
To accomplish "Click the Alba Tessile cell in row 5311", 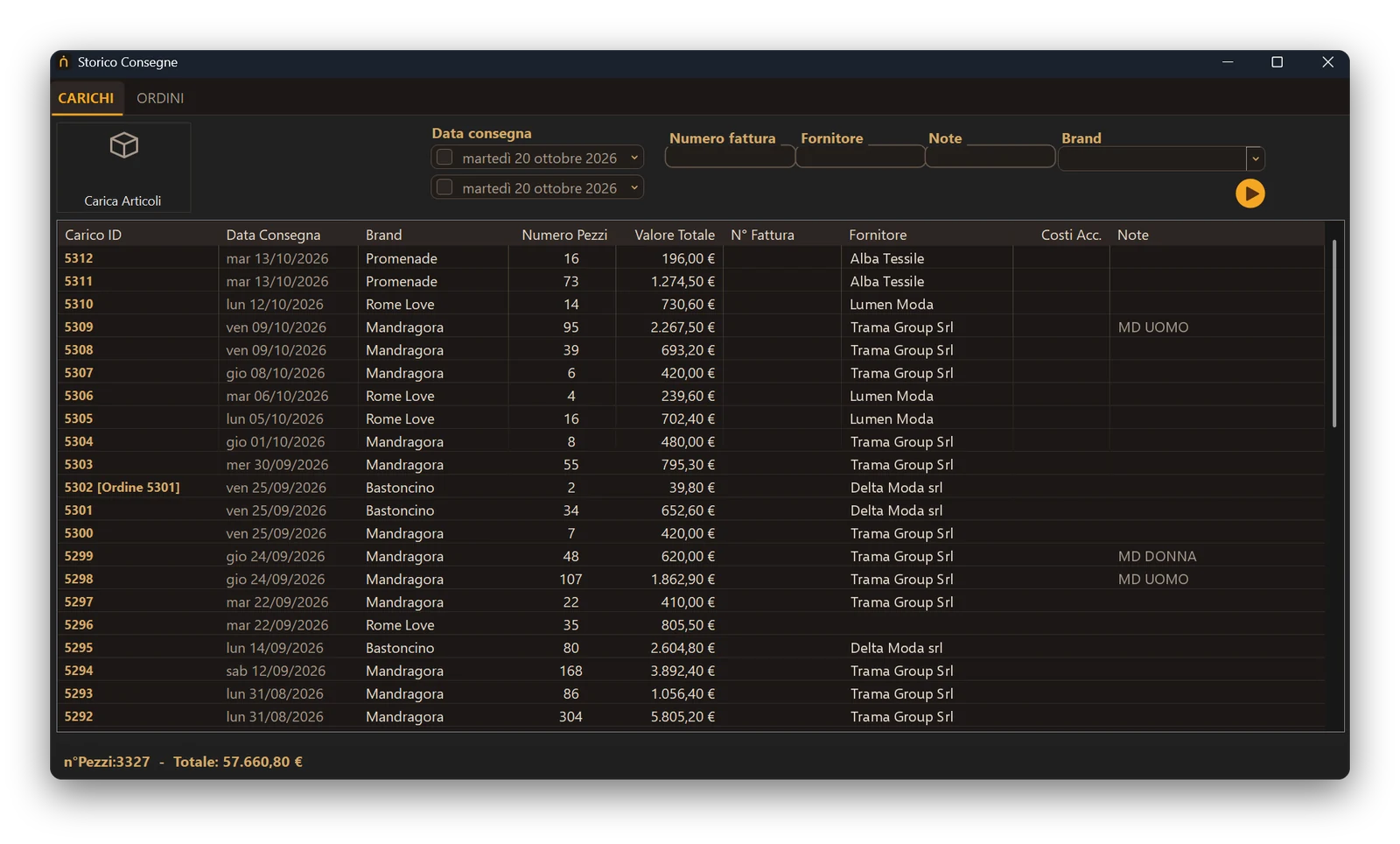I will tap(887, 281).
